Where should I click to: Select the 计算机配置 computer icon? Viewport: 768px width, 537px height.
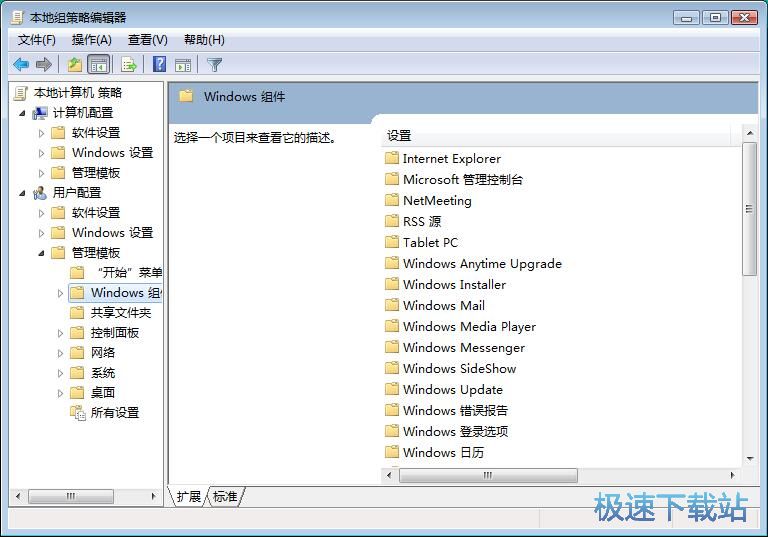coord(40,113)
